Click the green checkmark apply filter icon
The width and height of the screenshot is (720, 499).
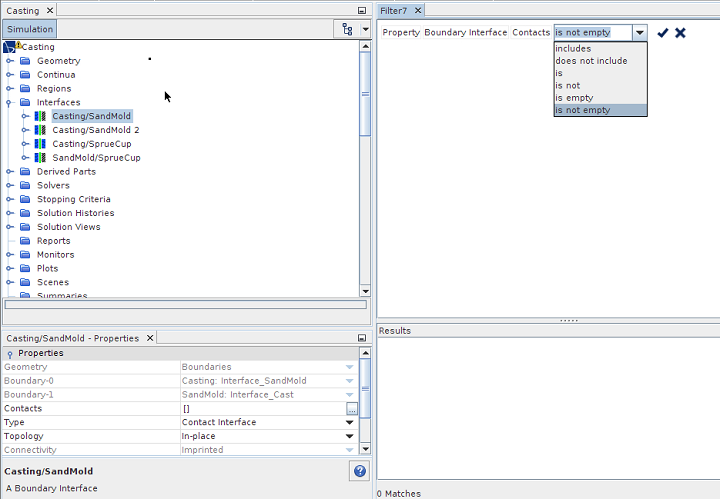point(662,33)
